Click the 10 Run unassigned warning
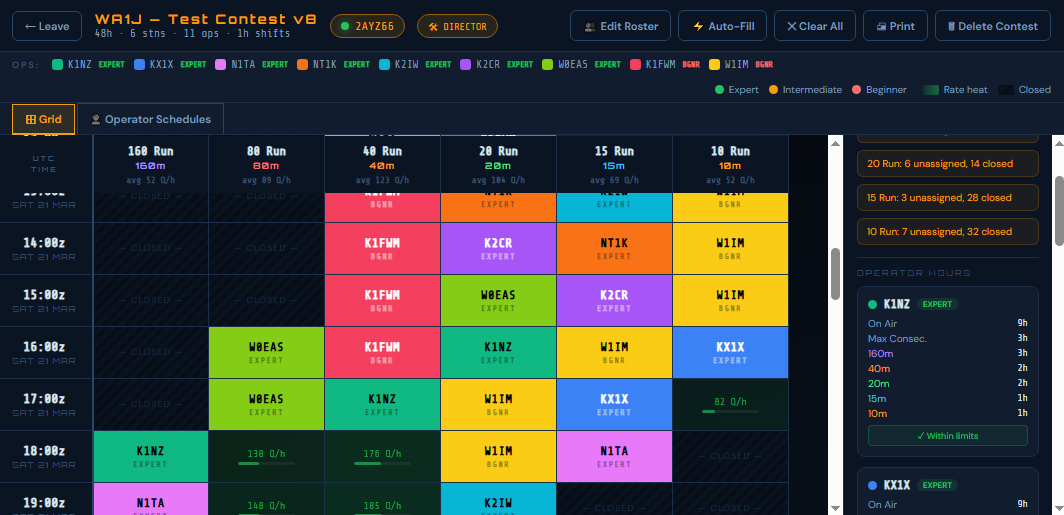Viewport: 1064px width, 515px height. click(948, 231)
